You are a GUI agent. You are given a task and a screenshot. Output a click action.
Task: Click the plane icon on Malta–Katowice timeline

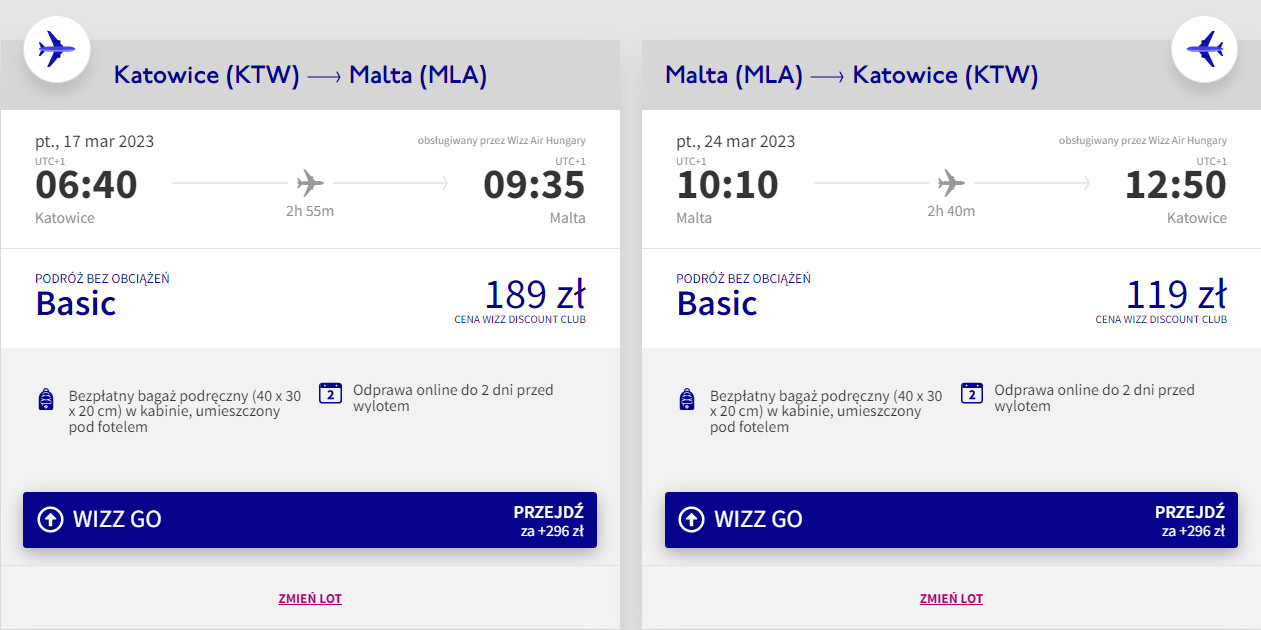click(951, 183)
